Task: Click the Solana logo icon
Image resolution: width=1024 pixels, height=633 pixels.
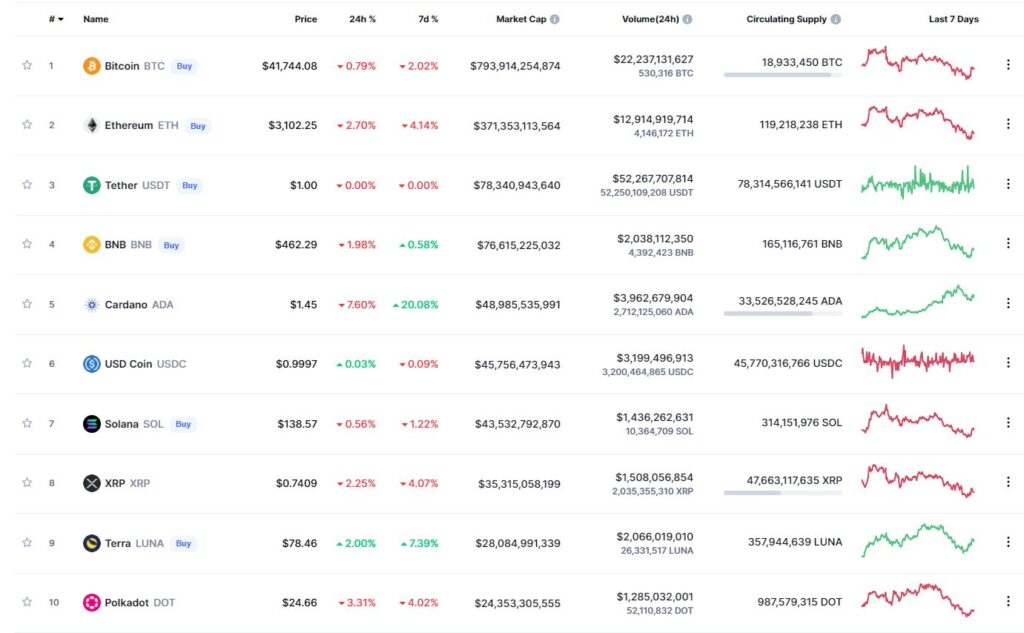Action: point(91,424)
